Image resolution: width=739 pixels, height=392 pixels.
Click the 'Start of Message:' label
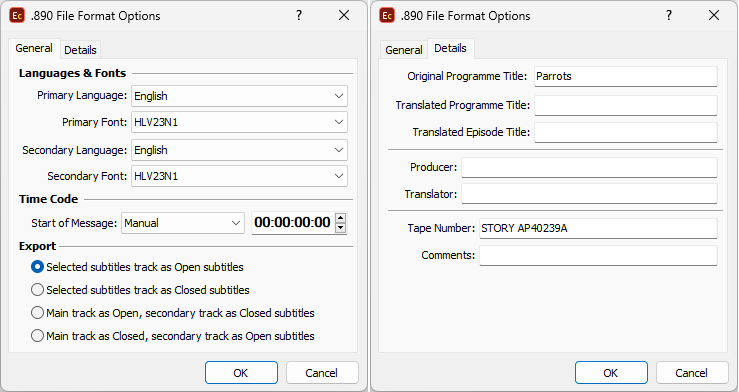coord(74,223)
